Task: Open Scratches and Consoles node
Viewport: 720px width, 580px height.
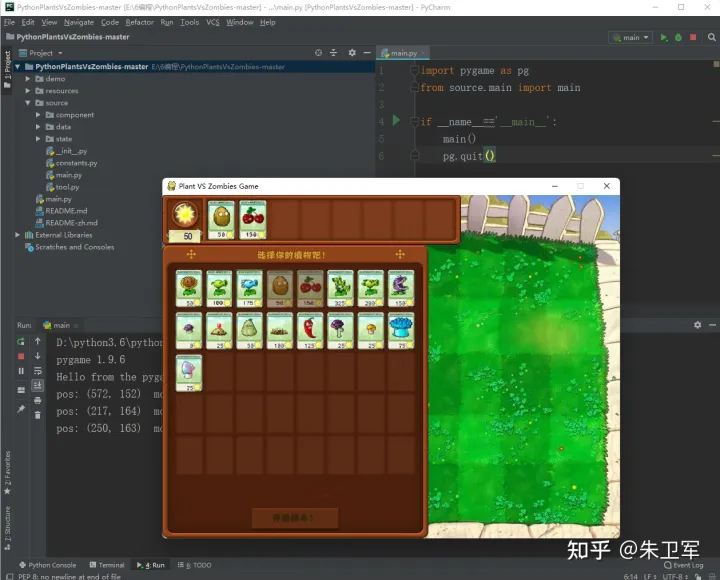Action: coord(70,247)
